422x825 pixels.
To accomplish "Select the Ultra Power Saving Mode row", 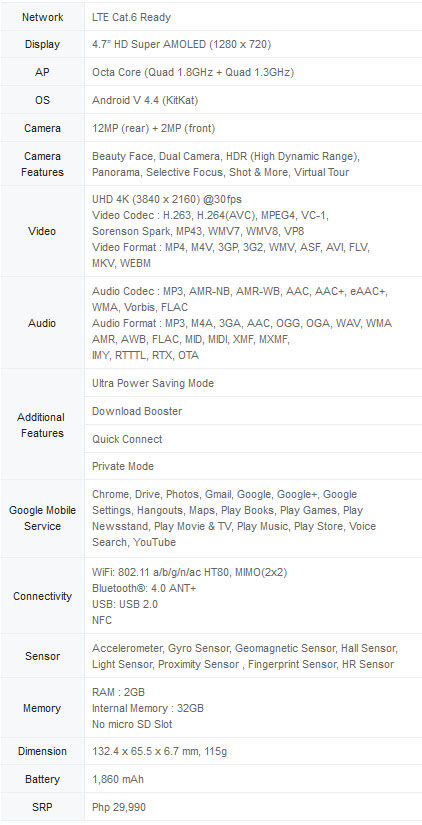I will click(x=253, y=383).
